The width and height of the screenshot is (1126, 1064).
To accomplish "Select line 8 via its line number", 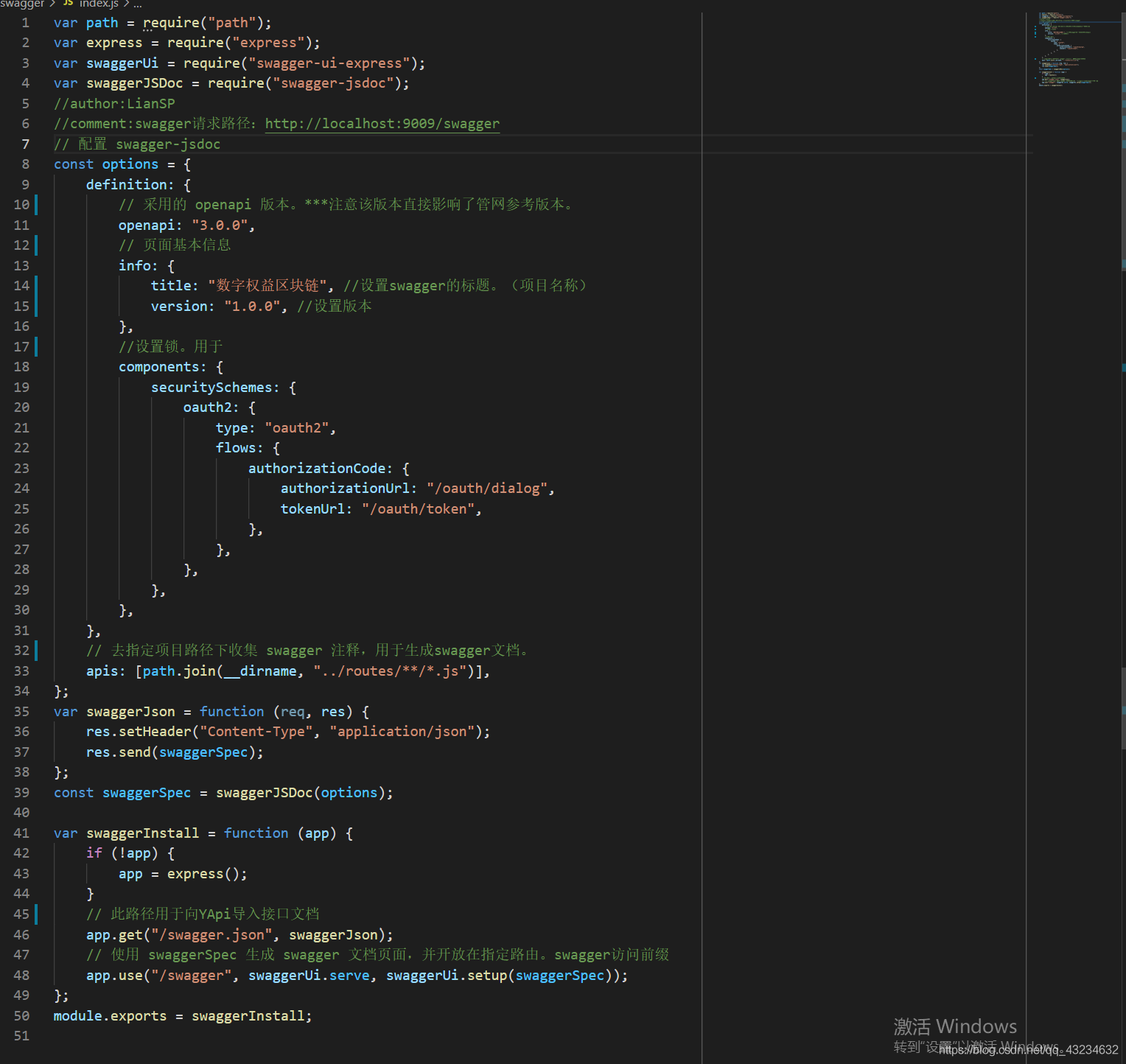I will pyautogui.click(x=26, y=164).
